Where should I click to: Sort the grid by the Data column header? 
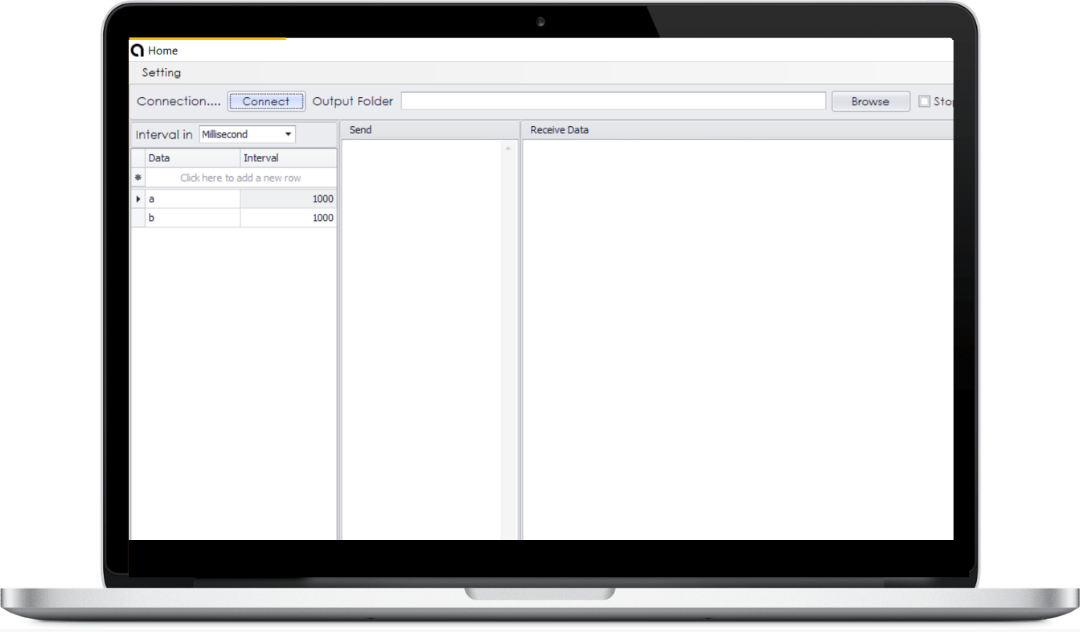(x=192, y=158)
